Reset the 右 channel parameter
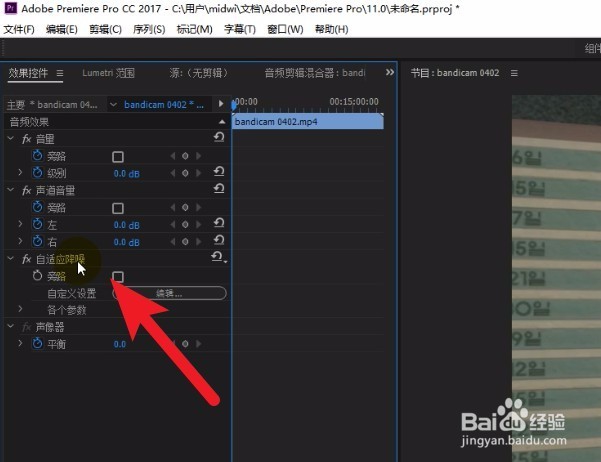This screenshot has width=601, height=462. (x=219, y=240)
